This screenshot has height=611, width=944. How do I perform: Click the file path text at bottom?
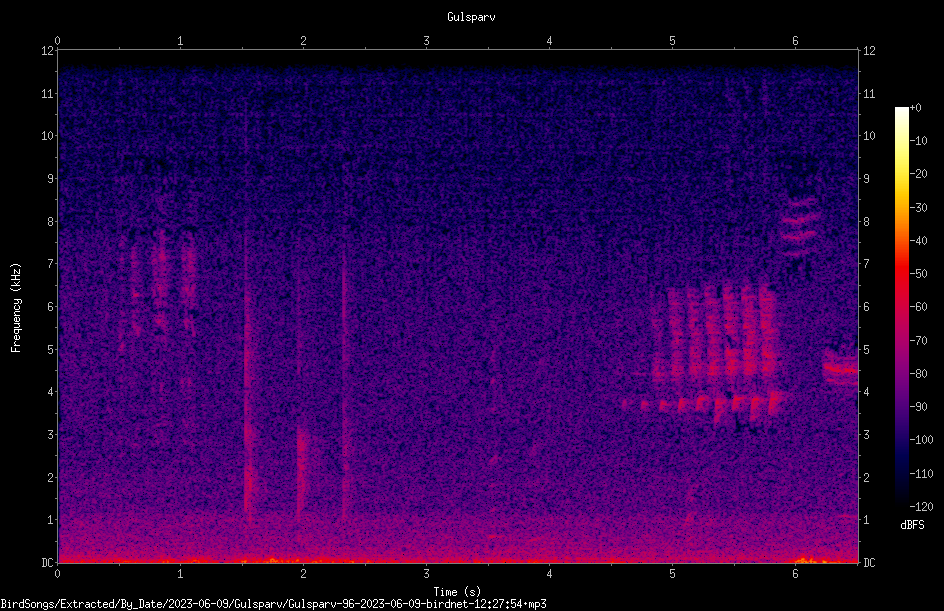tap(273, 604)
